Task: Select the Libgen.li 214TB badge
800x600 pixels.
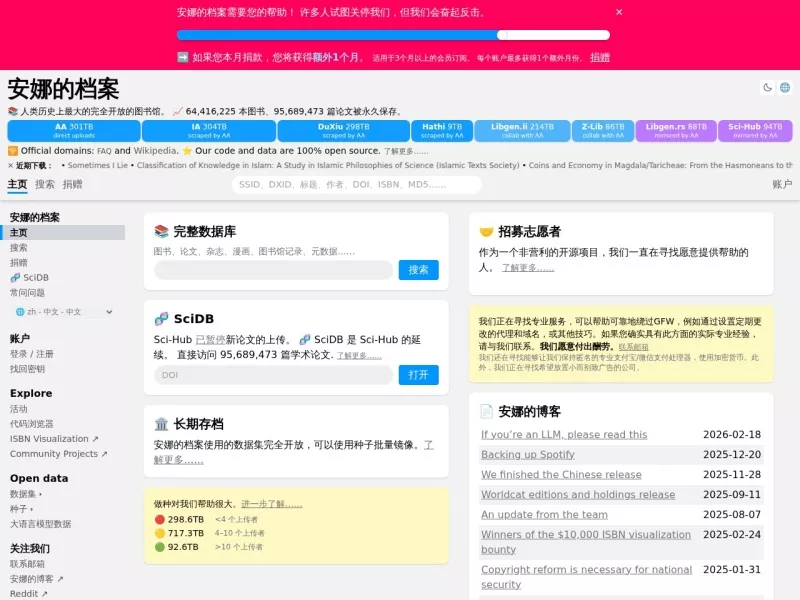Action: coord(522,131)
